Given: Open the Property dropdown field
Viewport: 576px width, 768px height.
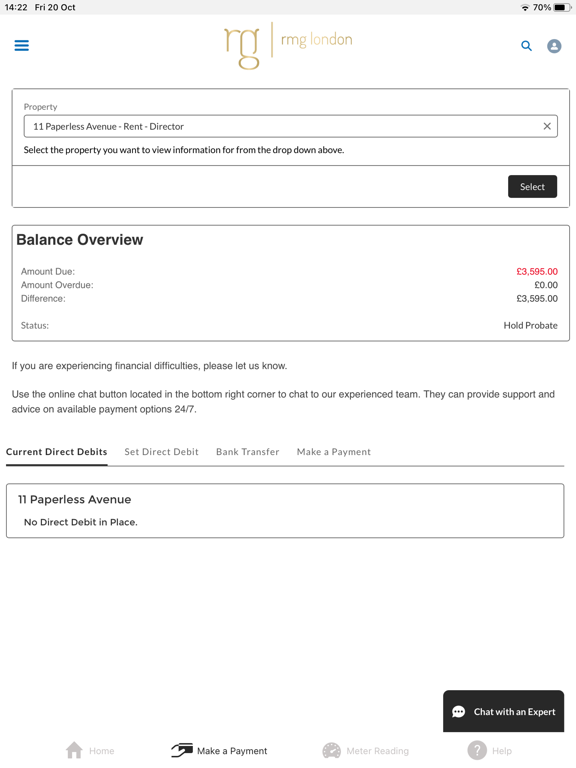Looking at the screenshot, I should [x=290, y=126].
